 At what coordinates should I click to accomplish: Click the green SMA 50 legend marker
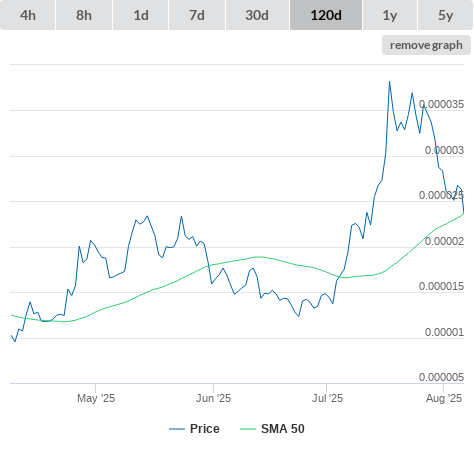(248, 429)
